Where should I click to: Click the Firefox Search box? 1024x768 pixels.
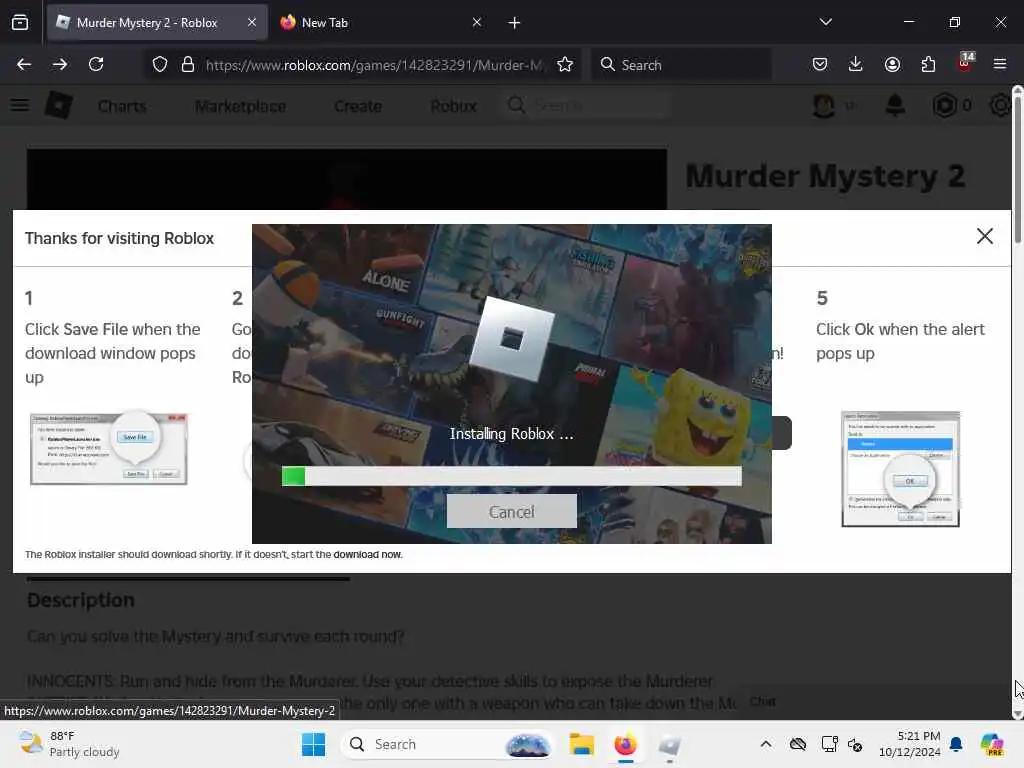tap(682, 65)
